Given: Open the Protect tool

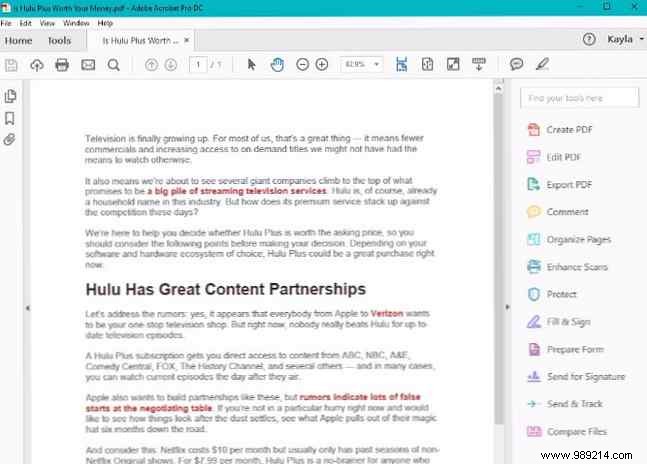Looking at the screenshot, I should [552, 294].
